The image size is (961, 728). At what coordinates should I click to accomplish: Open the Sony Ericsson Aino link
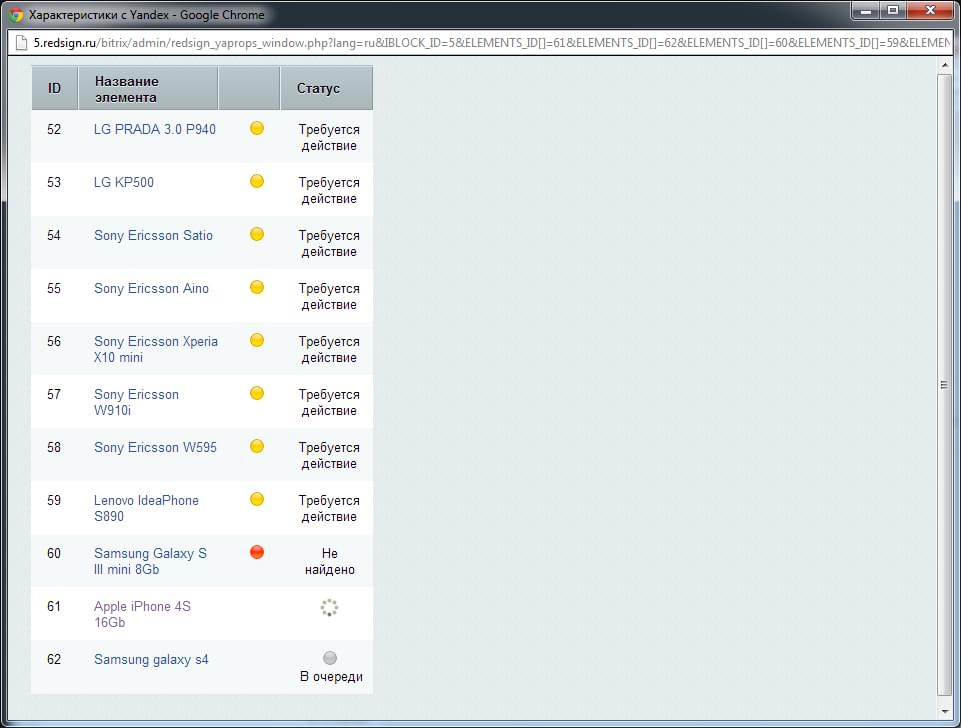click(x=151, y=288)
